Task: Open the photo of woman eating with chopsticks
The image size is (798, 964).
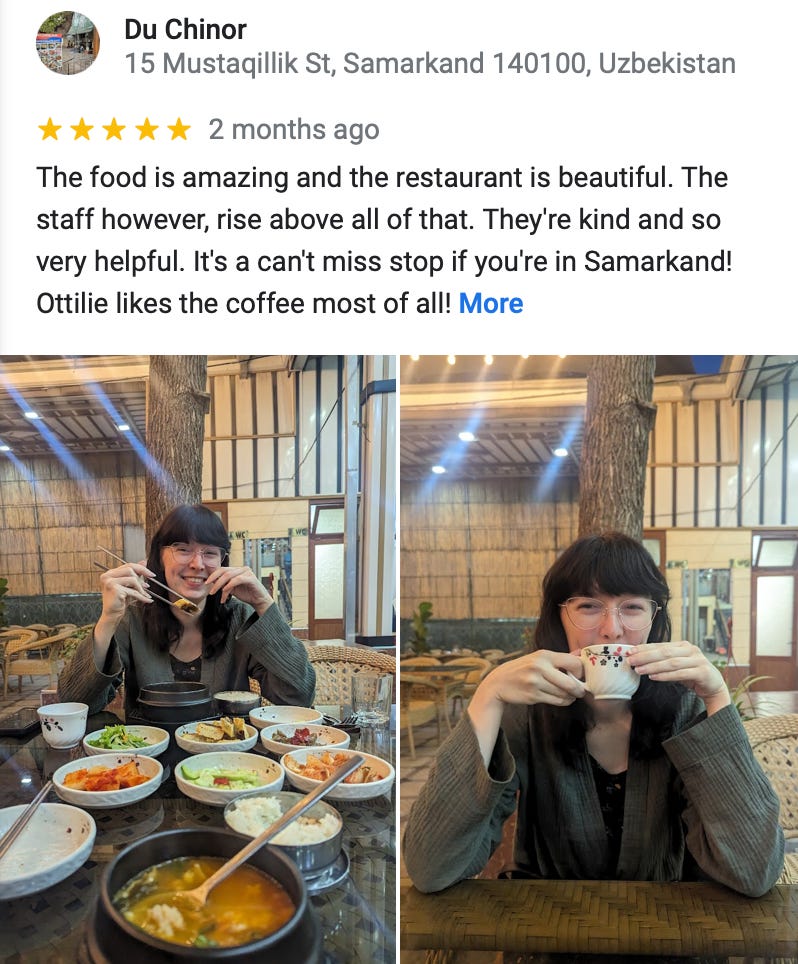Action: [197, 659]
